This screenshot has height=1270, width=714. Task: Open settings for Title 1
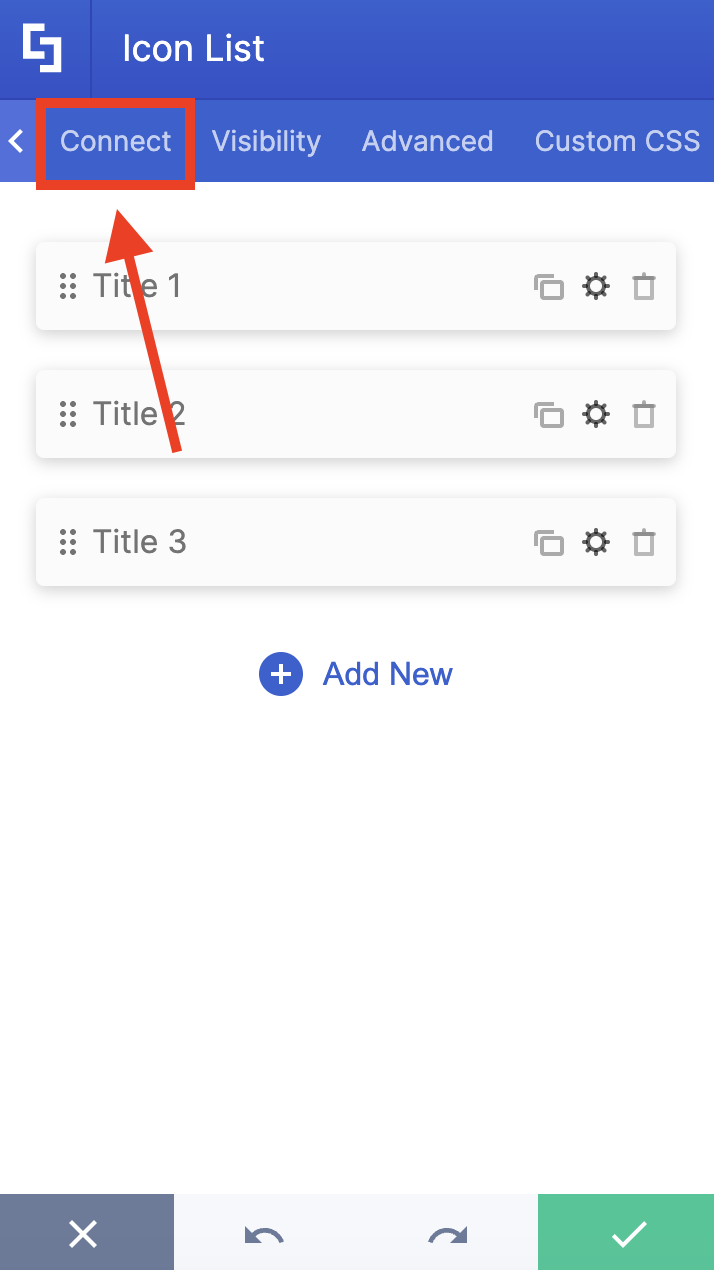(x=596, y=286)
